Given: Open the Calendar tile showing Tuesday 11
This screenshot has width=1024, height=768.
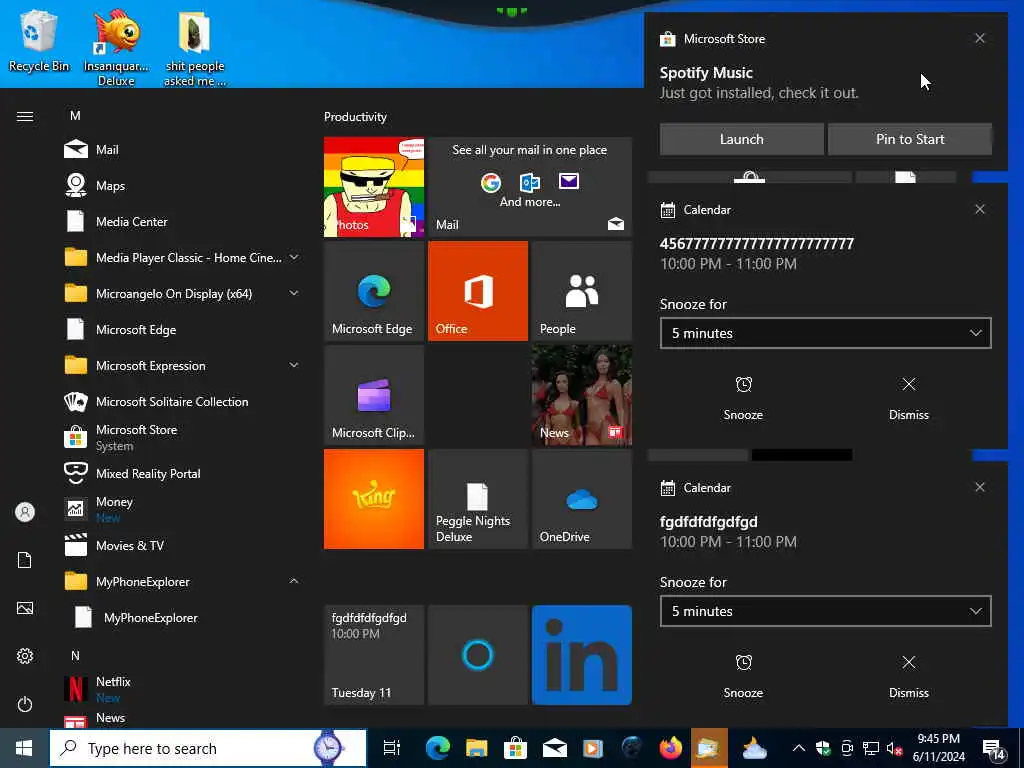Looking at the screenshot, I should 374,655.
